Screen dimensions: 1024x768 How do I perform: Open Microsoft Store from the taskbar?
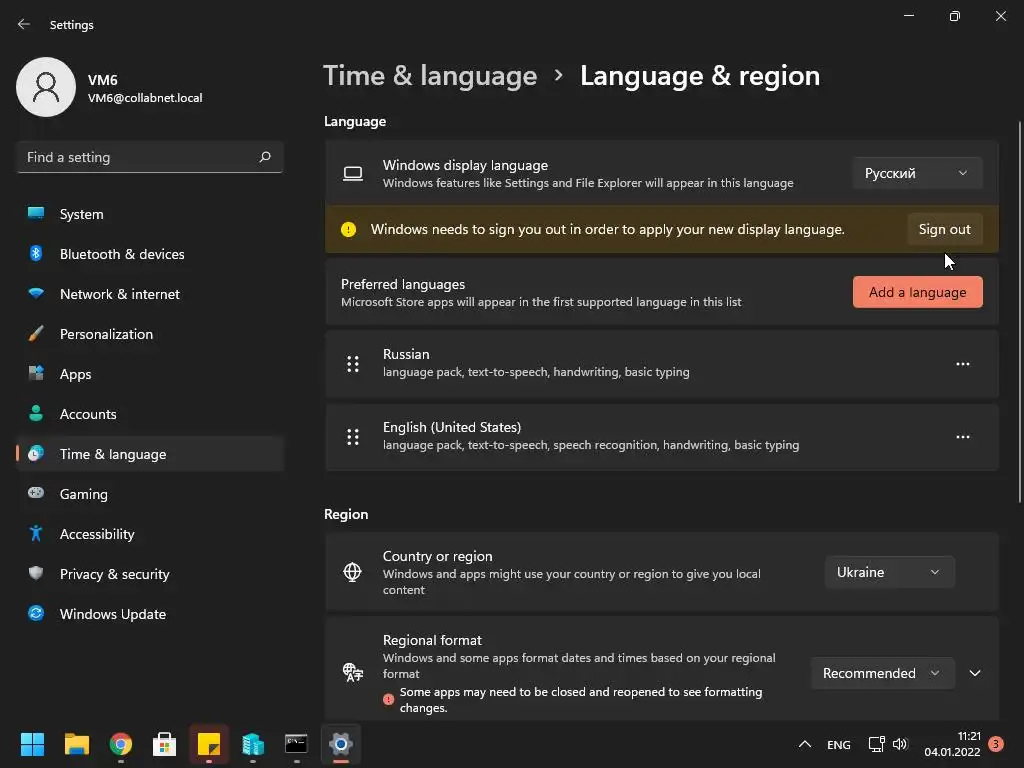[165, 744]
